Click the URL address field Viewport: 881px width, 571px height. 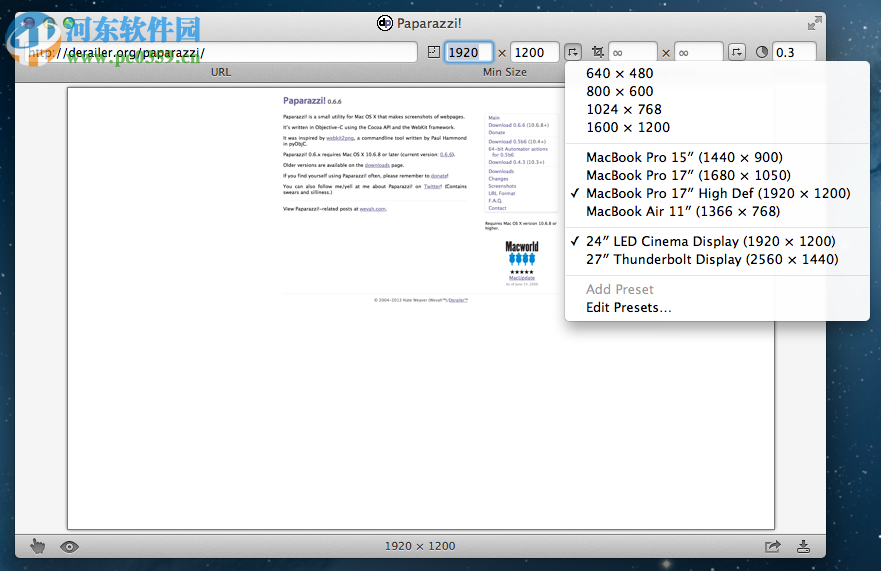click(221, 52)
